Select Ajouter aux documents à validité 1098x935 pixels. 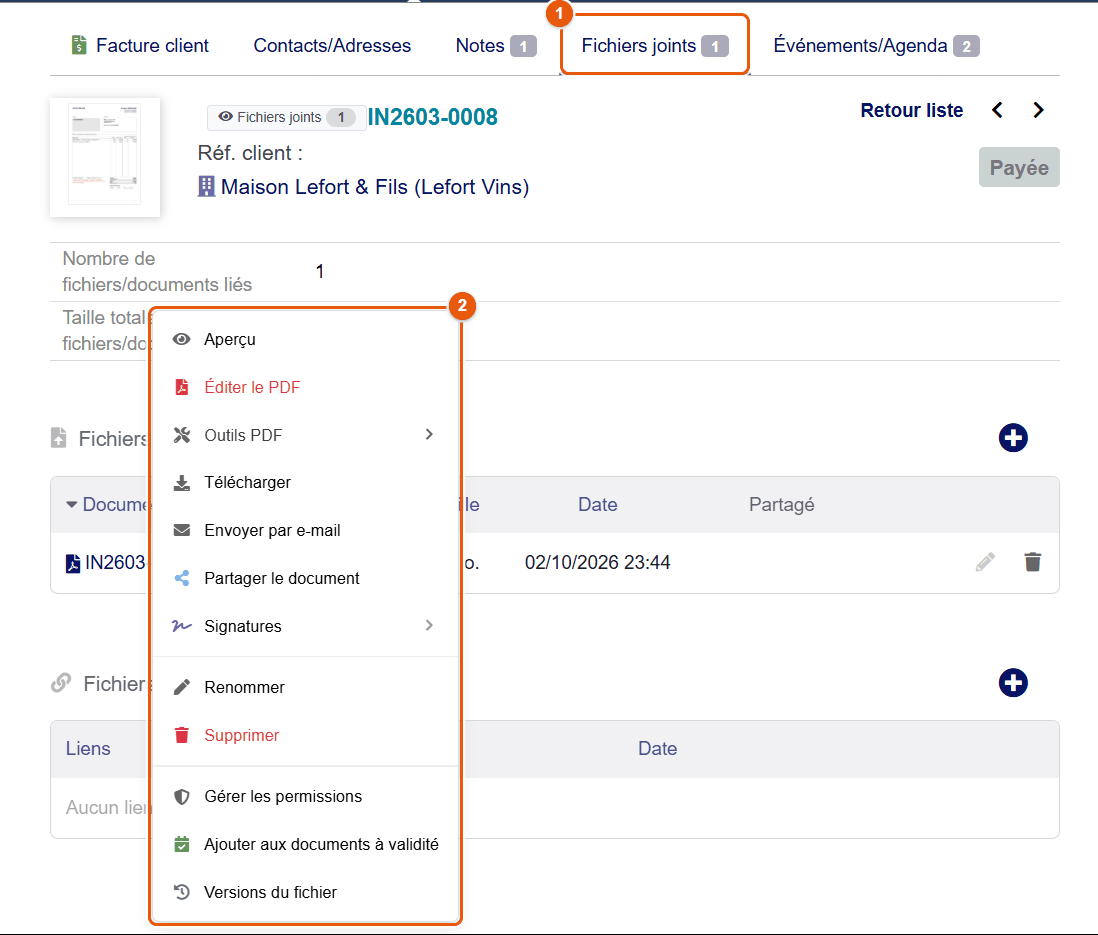305,845
